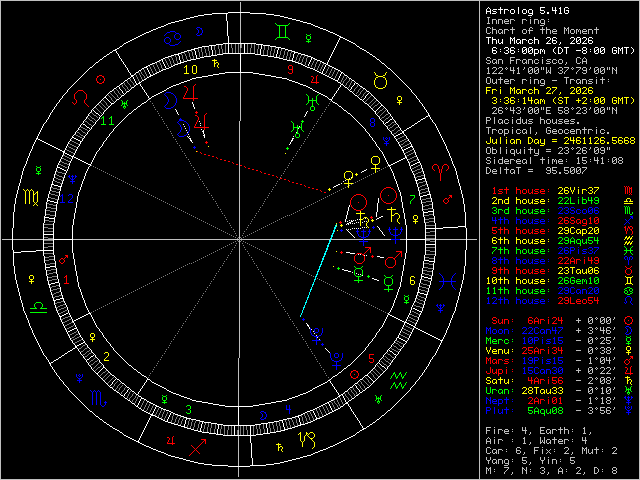The width and height of the screenshot is (640, 480).
Task: Click the Sun symbol in the Sun row
Action: (627, 322)
